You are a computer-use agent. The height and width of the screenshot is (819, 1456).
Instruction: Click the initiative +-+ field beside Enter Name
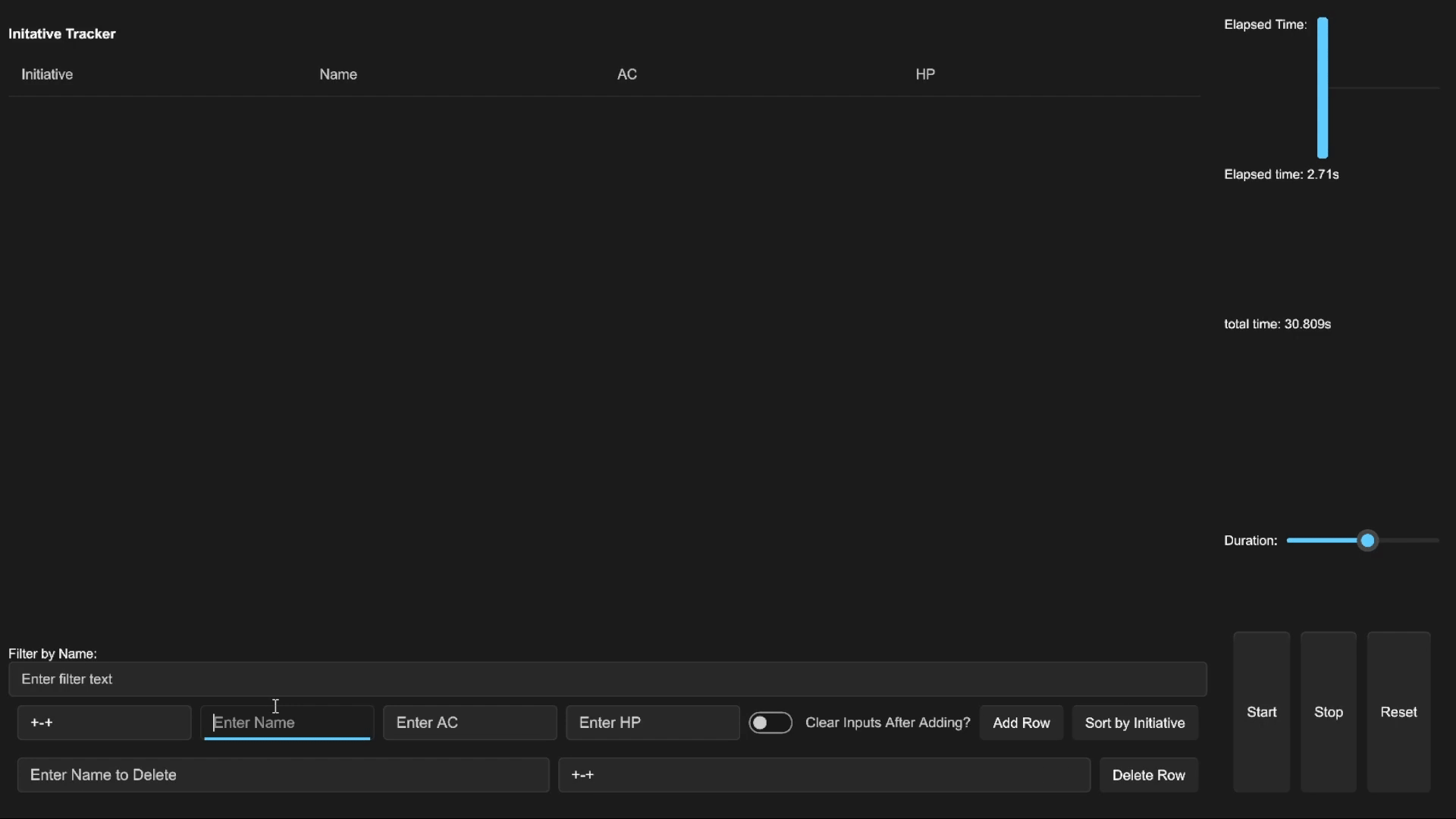(105, 723)
